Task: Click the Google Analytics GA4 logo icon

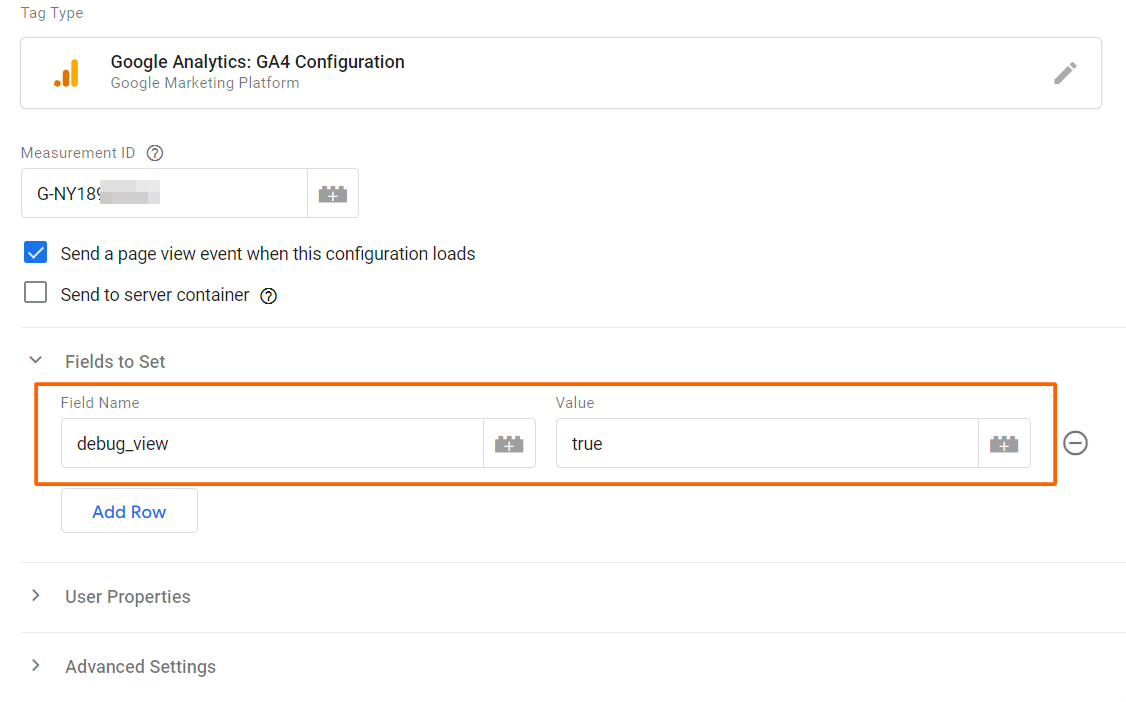Action: 66,72
